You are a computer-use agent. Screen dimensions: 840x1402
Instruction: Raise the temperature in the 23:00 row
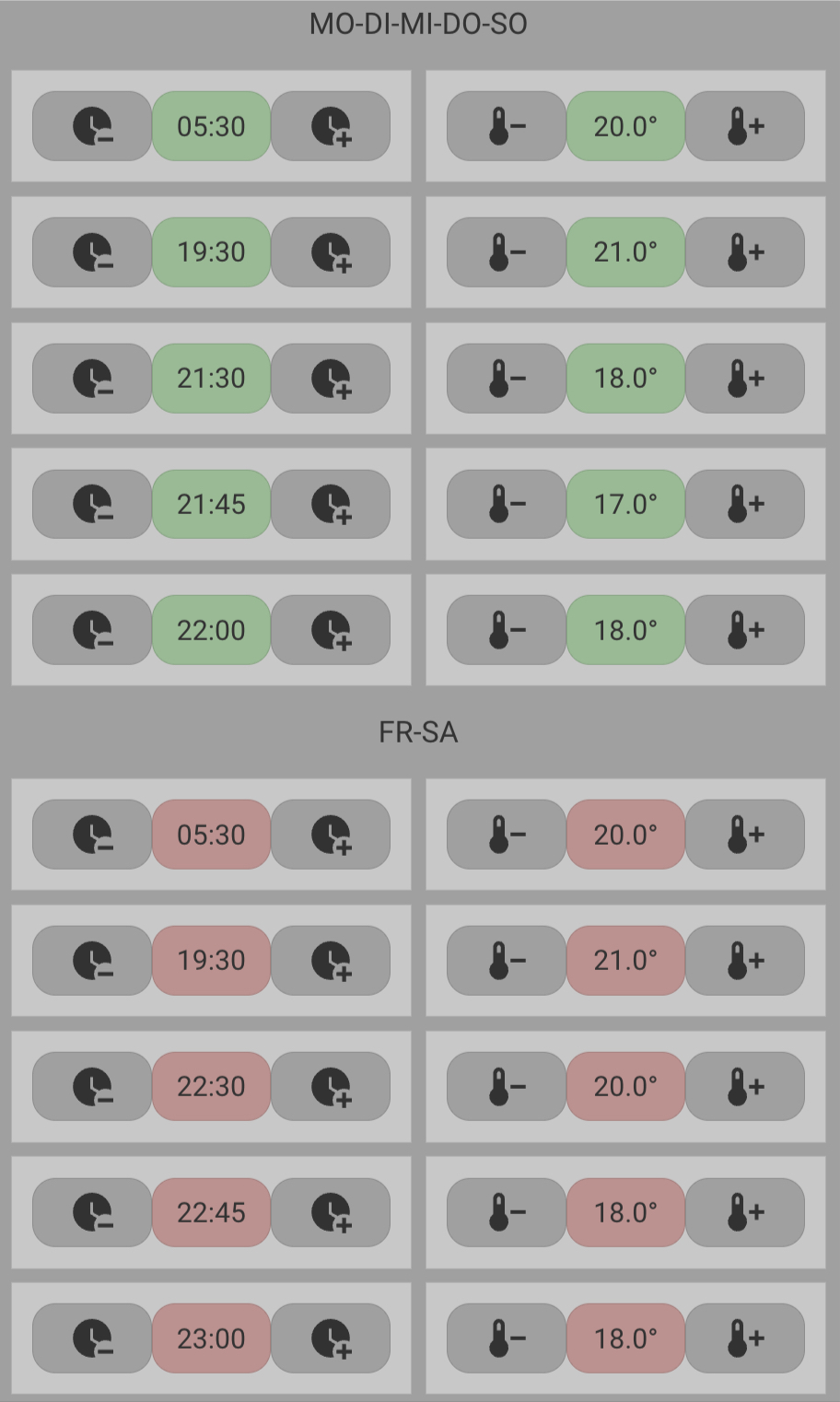(745, 1338)
